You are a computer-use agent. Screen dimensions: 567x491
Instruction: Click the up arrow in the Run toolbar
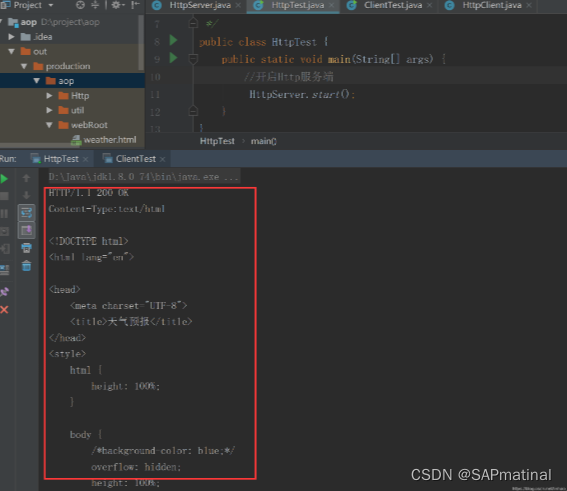pos(26,178)
